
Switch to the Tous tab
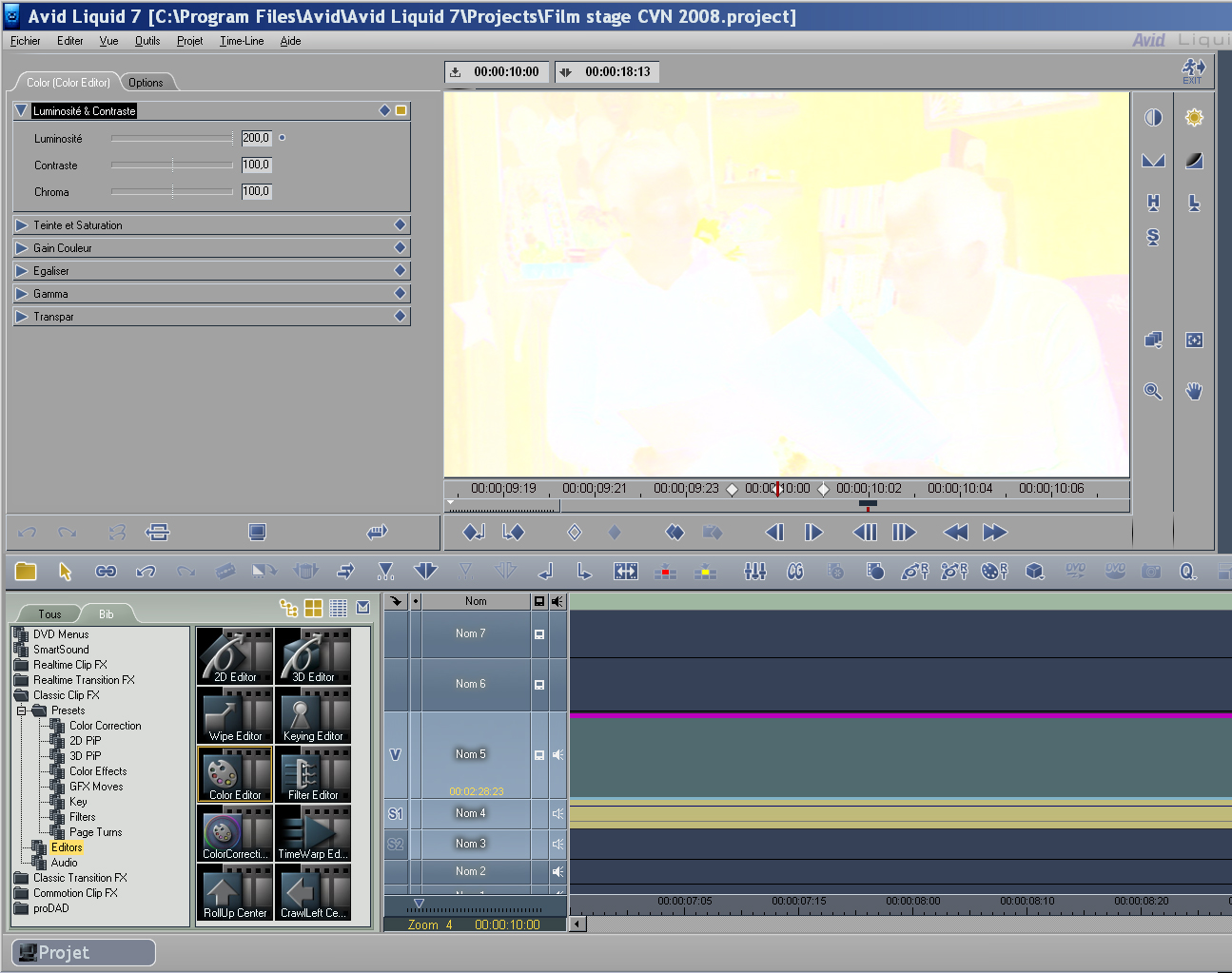coord(49,614)
